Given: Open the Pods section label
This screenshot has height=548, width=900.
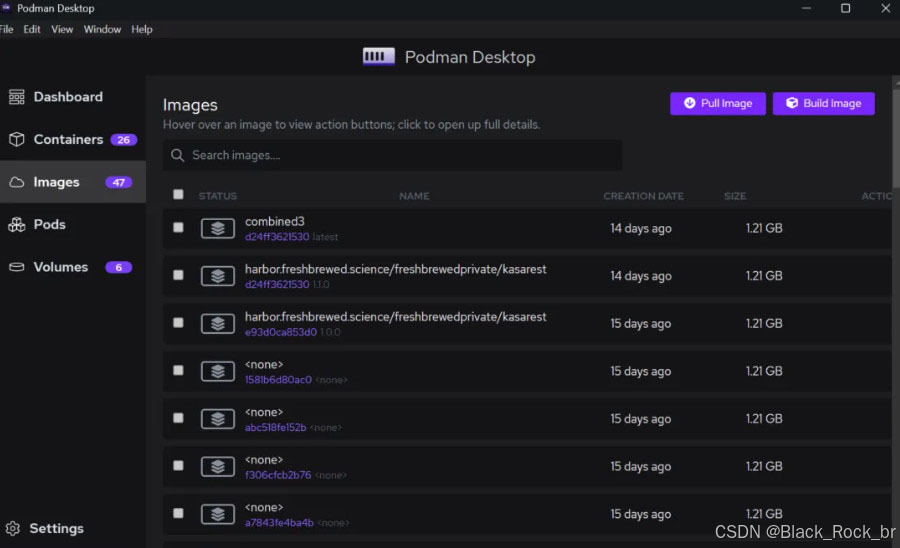Looking at the screenshot, I should pos(49,224).
